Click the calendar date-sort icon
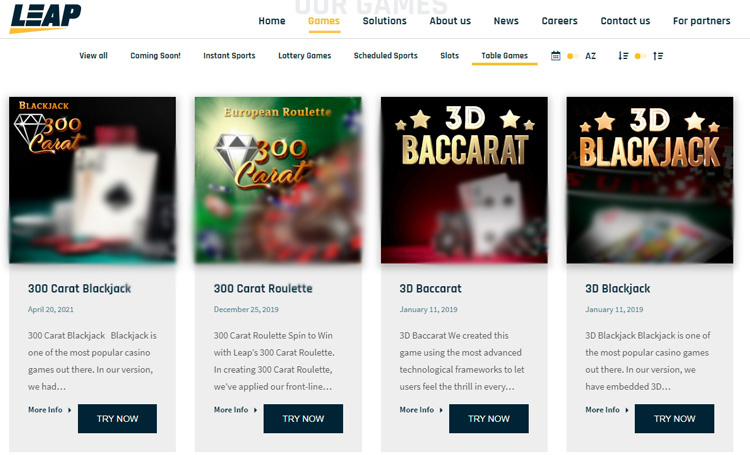 (555, 55)
